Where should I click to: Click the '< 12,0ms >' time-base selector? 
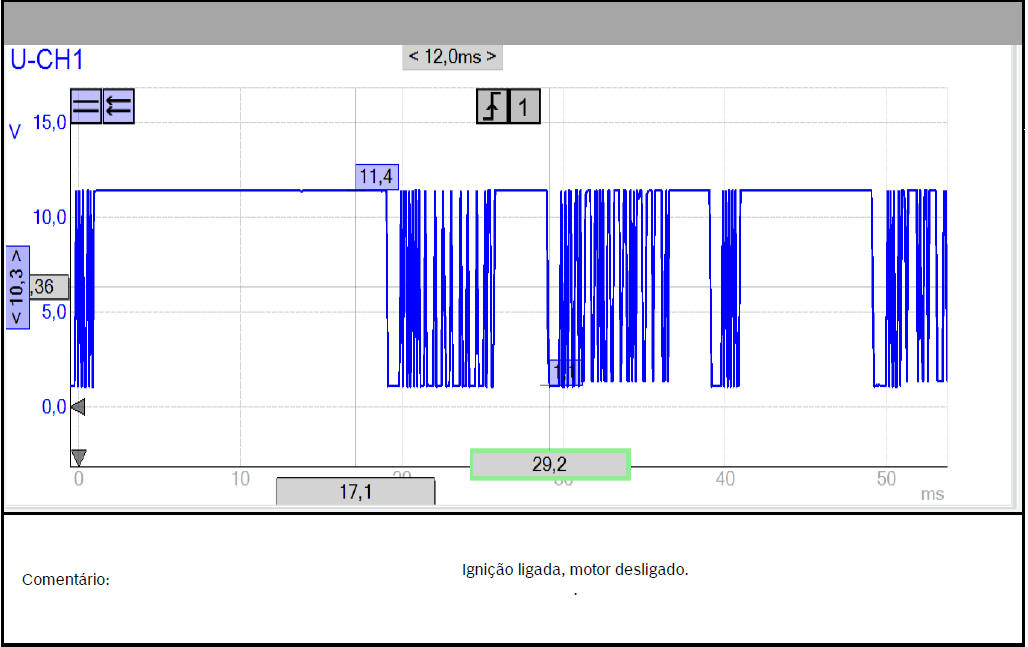[452, 57]
